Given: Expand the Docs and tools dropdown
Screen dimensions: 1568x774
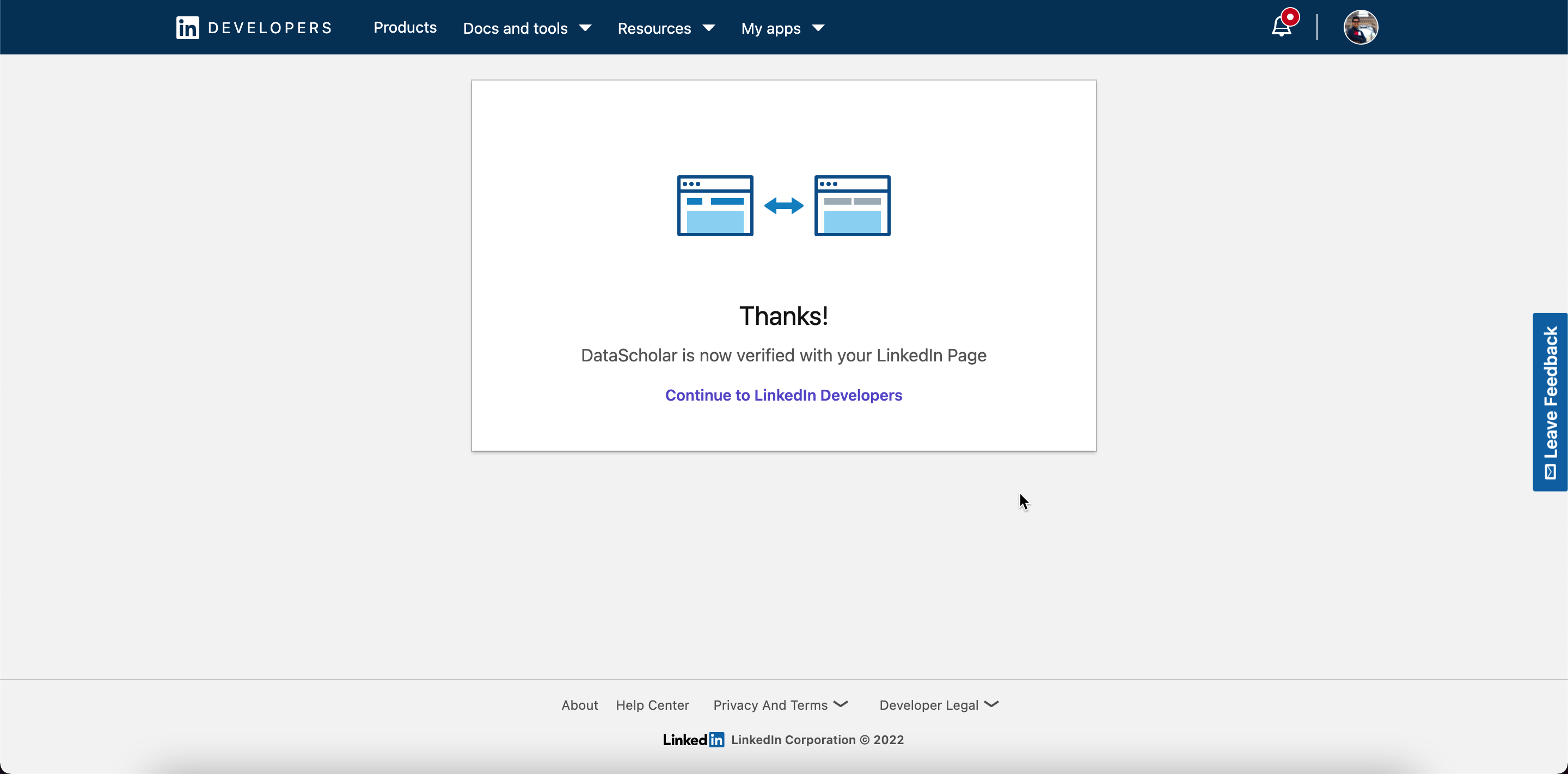Looking at the screenshot, I should coord(527,28).
